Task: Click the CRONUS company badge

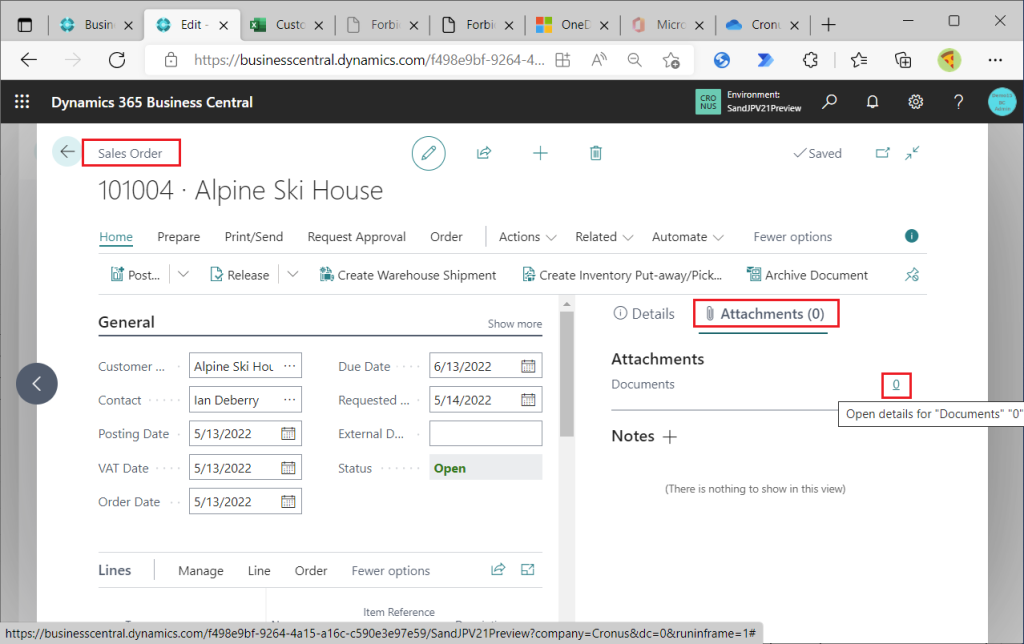Action: pyautogui.click(x=709, y=102)
